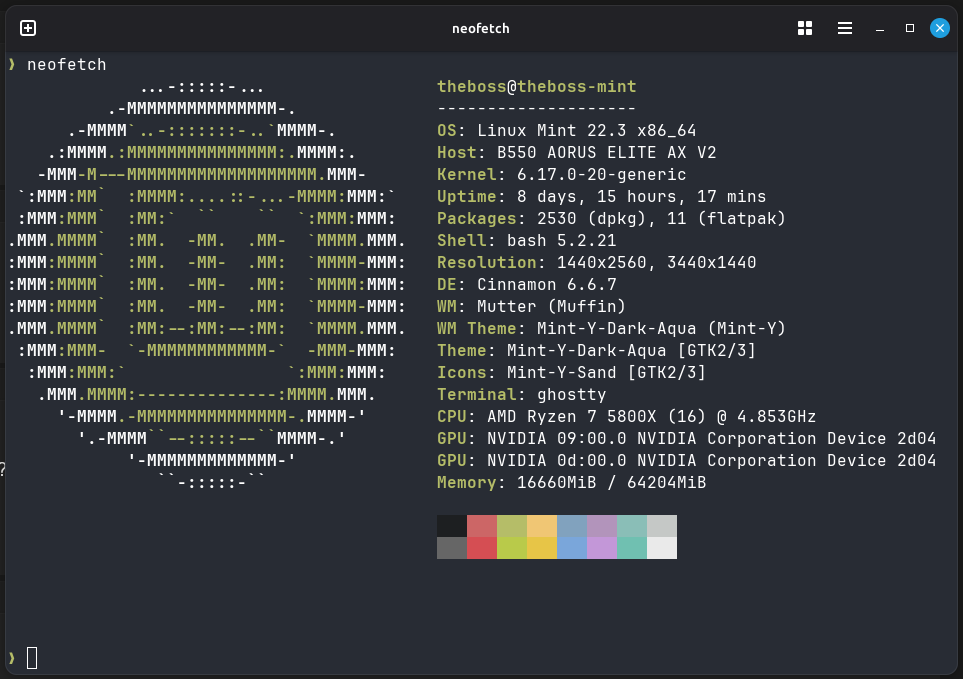Click the light gray block, top row

click(662, 526)
